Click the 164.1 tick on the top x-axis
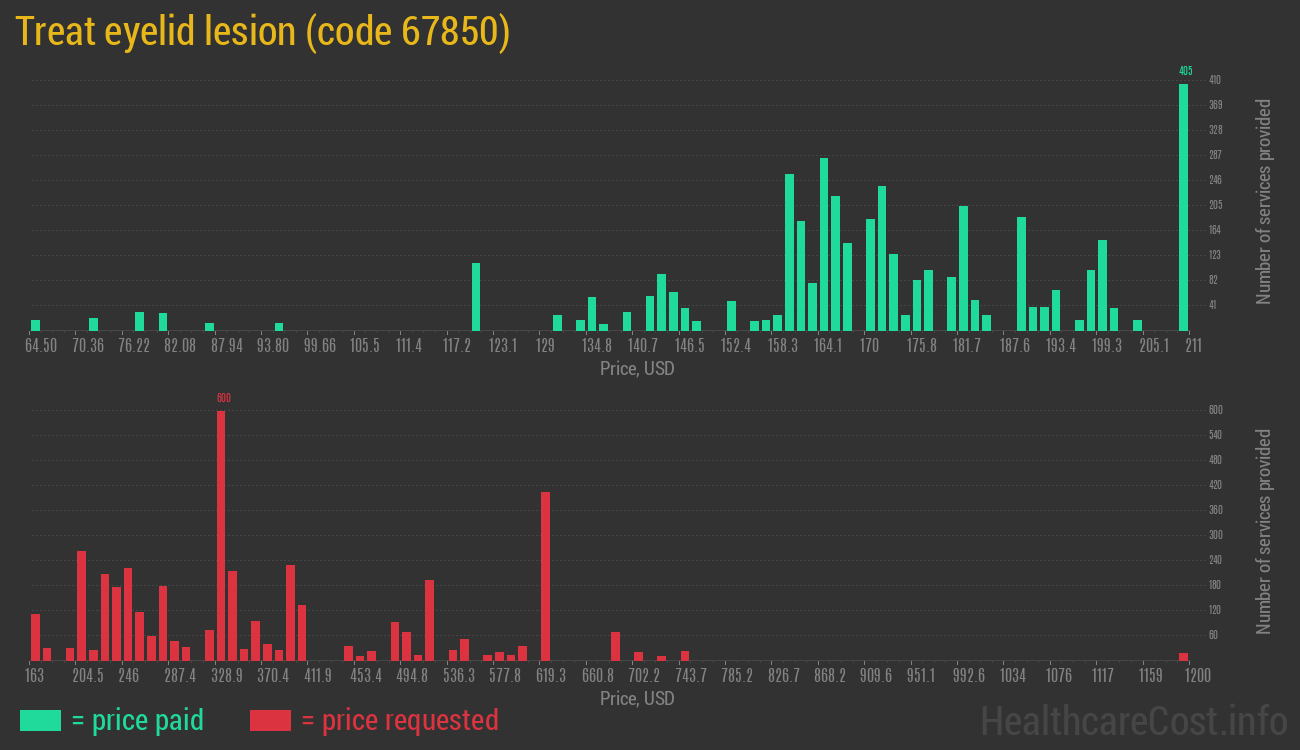 click(x=827, y=346)
